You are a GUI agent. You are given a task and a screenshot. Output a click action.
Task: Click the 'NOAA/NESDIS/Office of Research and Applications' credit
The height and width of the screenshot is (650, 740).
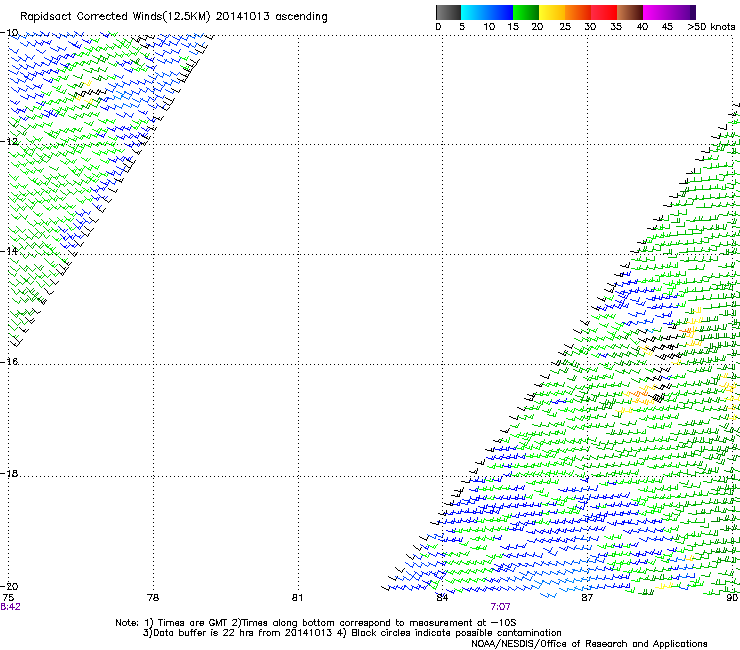pos(589,644)
